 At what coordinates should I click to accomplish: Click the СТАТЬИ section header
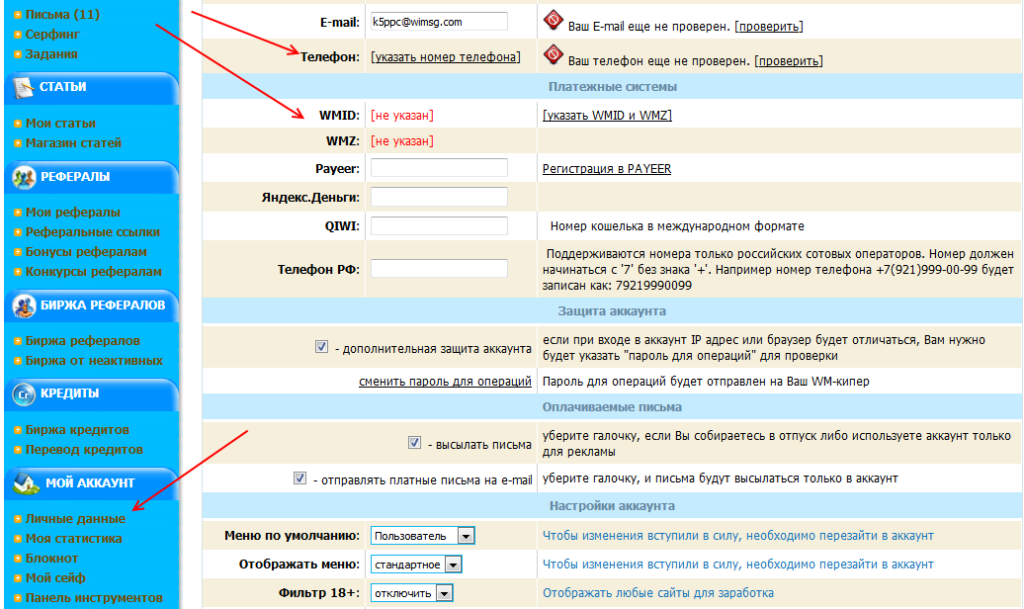pos(91,87)
